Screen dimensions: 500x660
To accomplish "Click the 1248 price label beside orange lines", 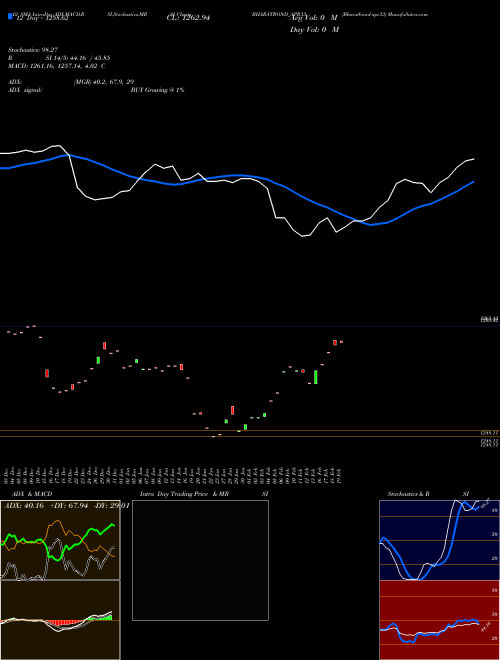I will pyautogui.click(x=490, y=433).
